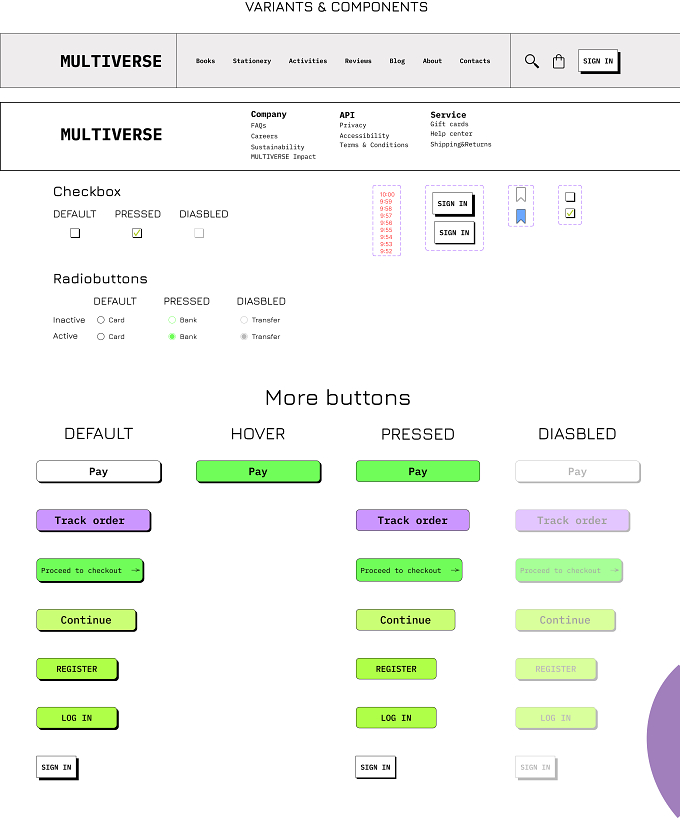Image resolution: width=680 pixels, height=818 pixels.
Task: Toggle unchecked checkbox in dashed component box
Action: click(x=570, y=197)
